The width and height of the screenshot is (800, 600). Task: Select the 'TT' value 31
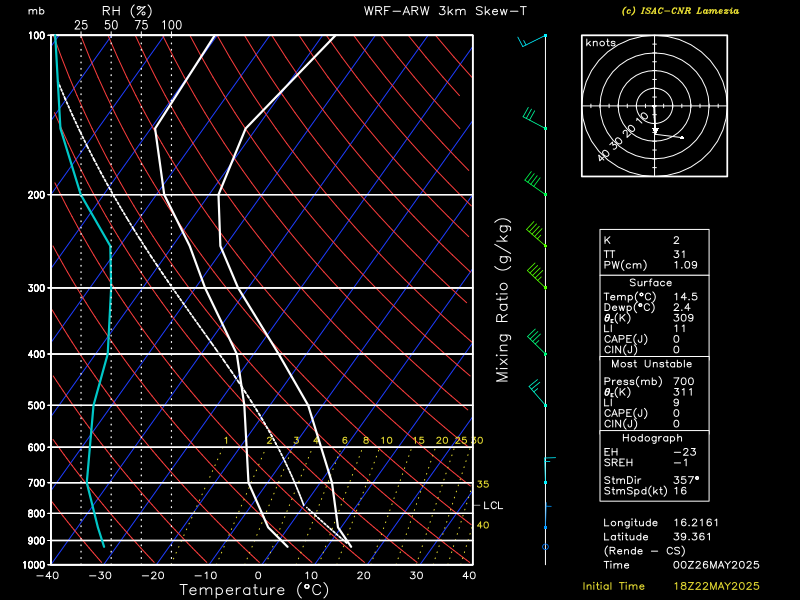pos(680,254)
